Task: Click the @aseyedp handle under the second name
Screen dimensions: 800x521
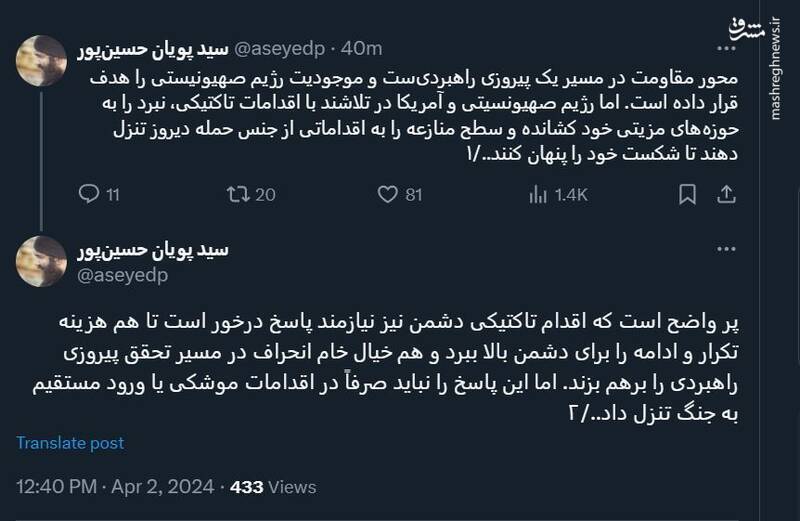Action: [x=121, y=274]
